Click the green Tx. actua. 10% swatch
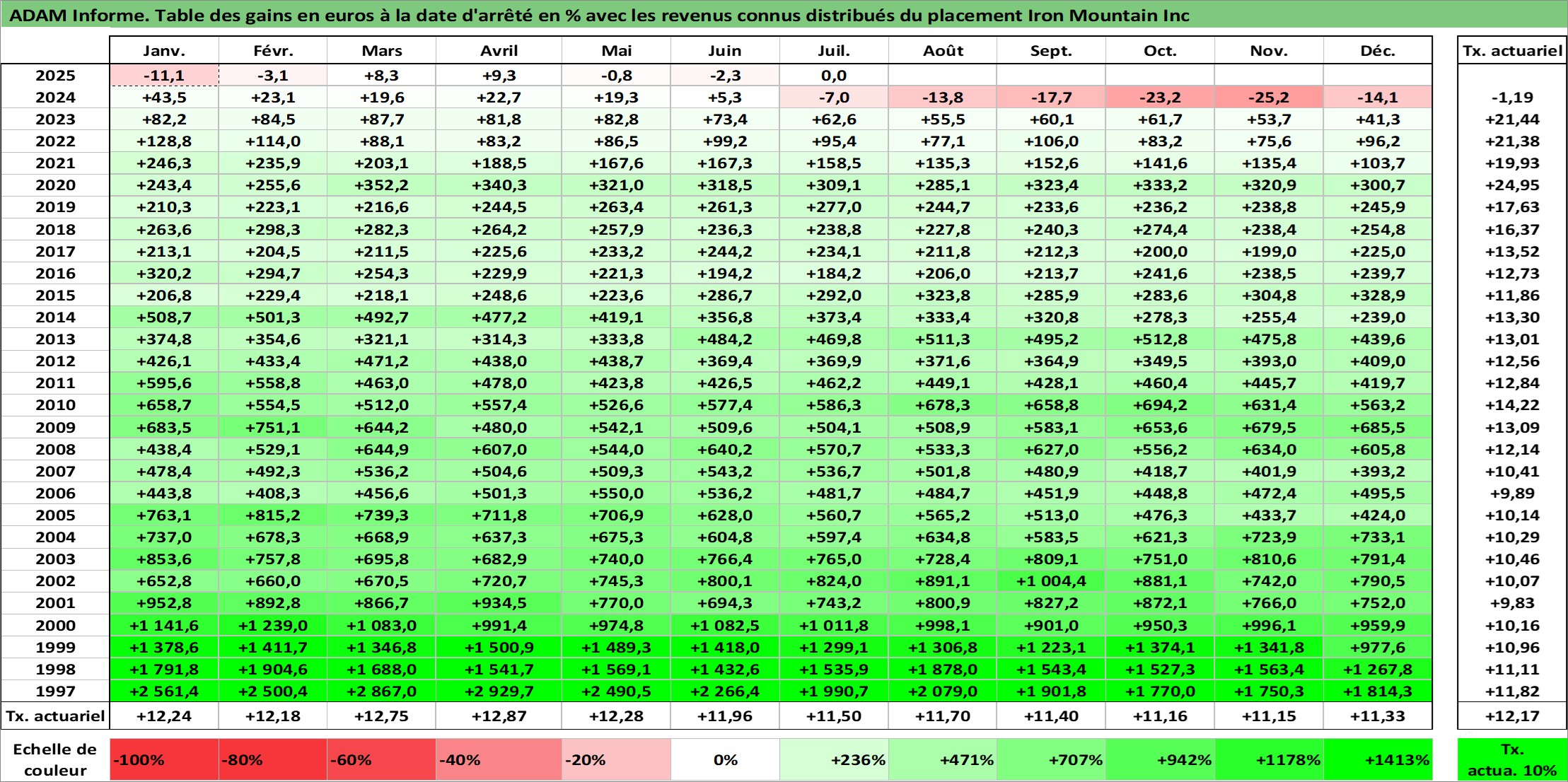1568x782 pixels. point(1512,760)
